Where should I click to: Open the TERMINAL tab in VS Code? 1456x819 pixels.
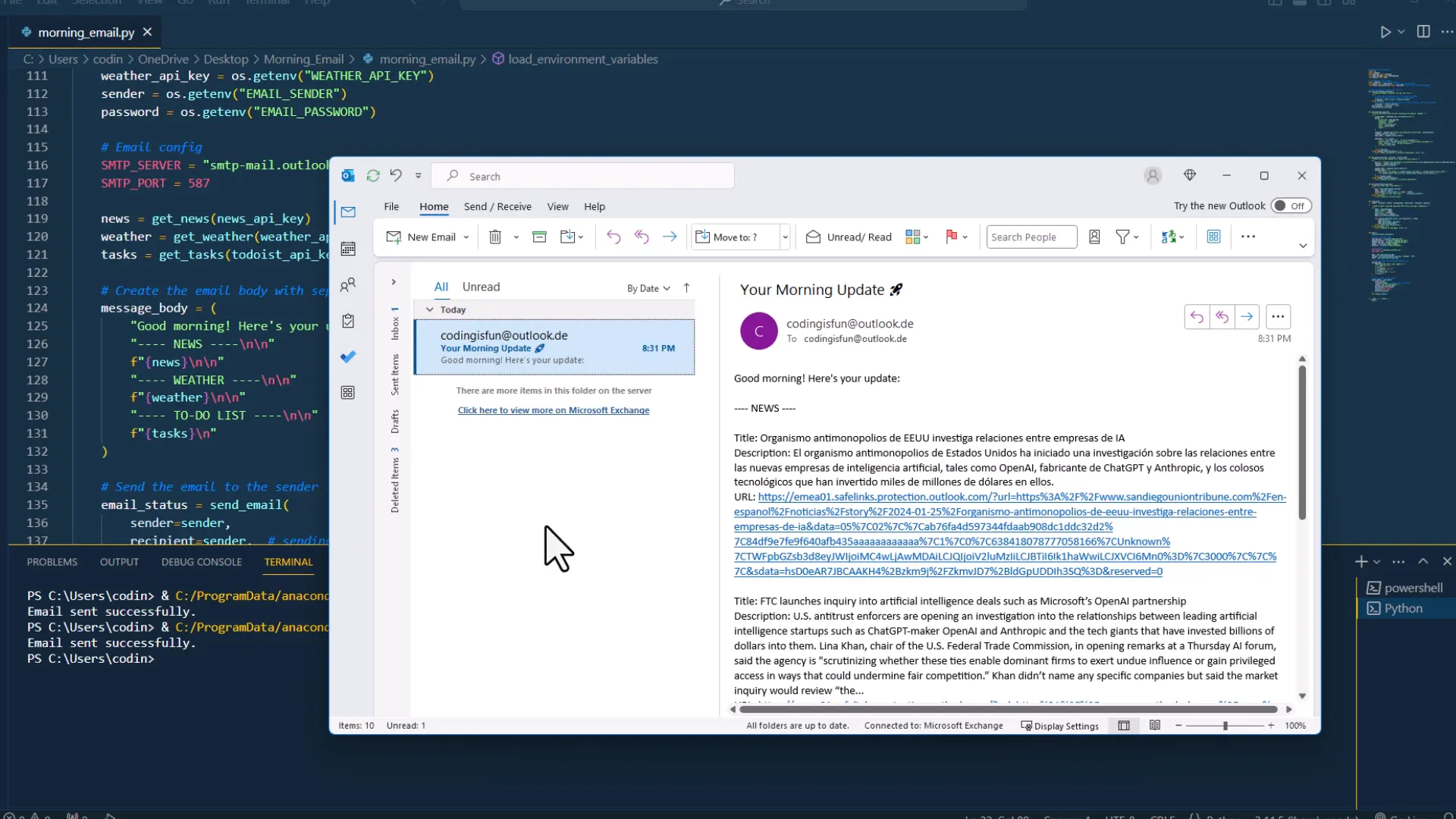tap(288, 562)
